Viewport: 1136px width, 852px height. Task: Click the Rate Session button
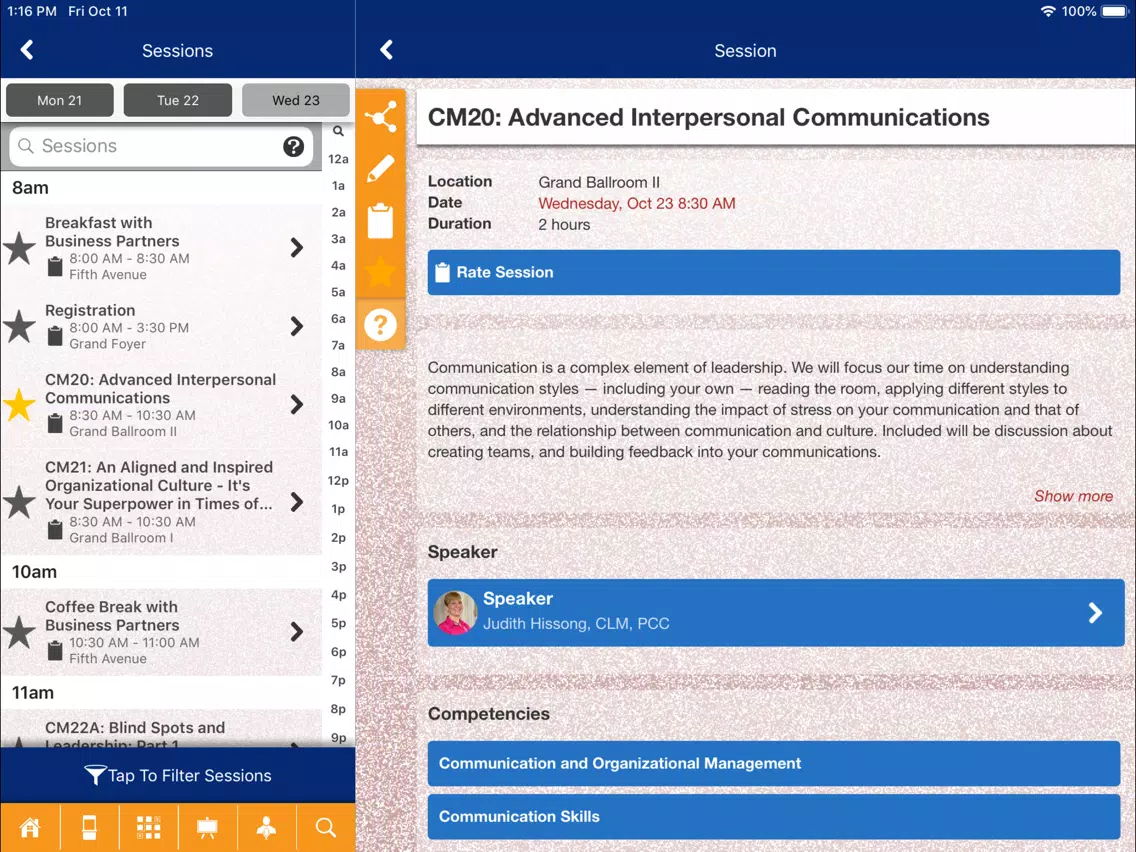pyautogui.click(x=774, y=272)
